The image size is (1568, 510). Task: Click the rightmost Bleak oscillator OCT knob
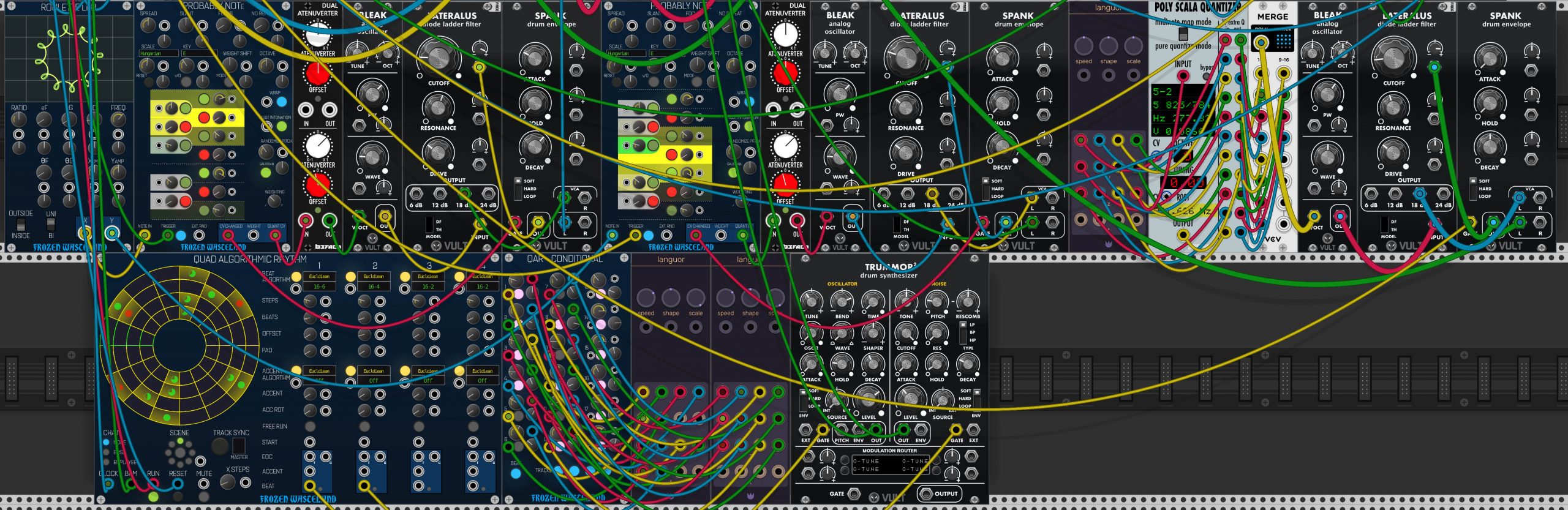coord(1342,52)
